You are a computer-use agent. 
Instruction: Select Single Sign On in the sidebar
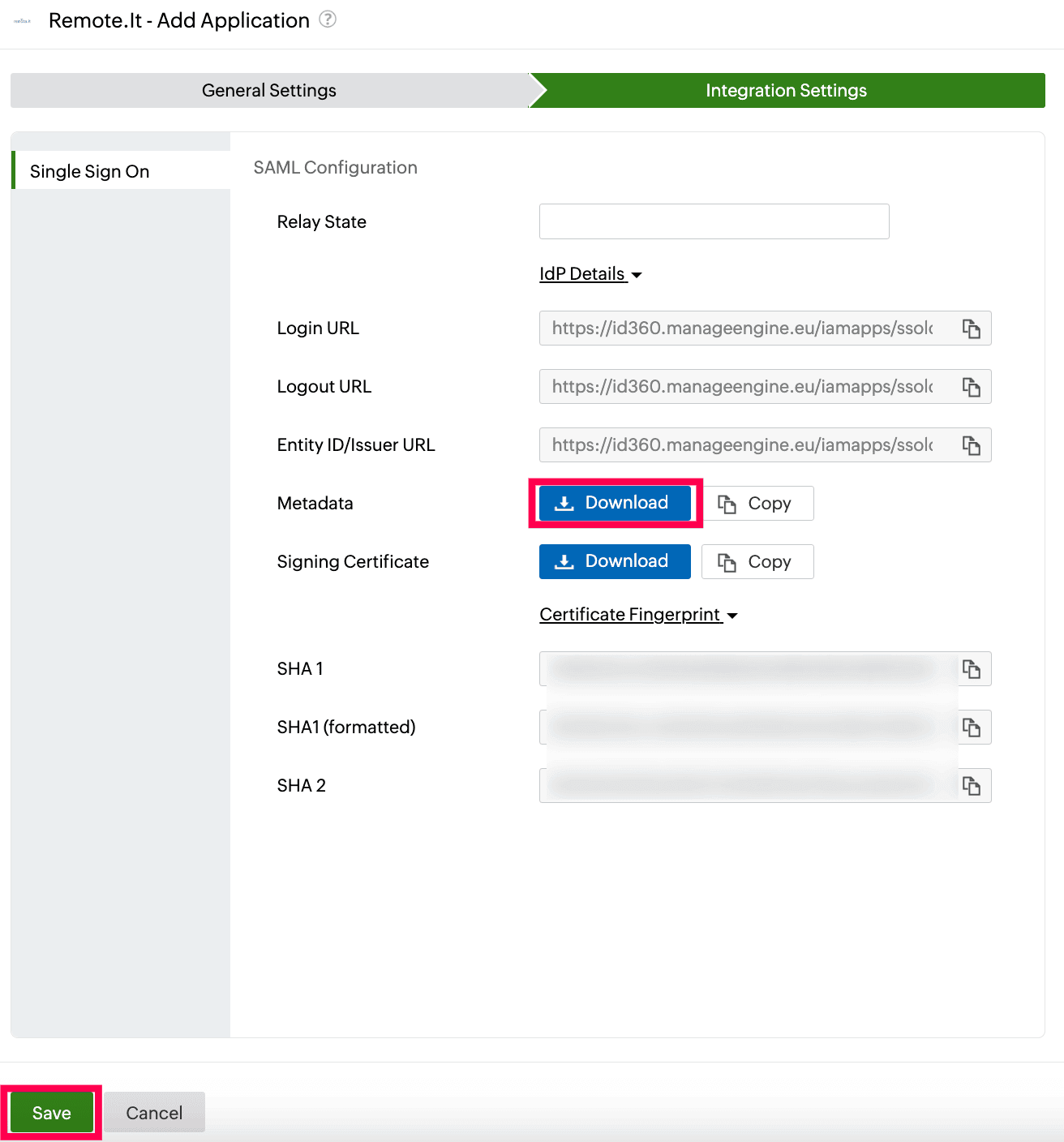point(90,171)
